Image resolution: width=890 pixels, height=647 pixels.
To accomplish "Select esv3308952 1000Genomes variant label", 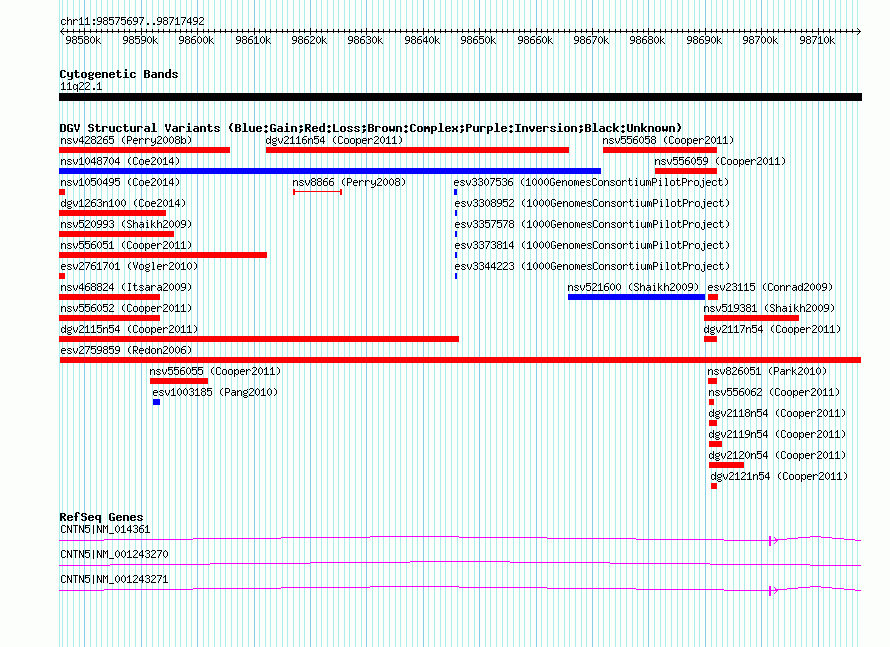I will coord(592,203).
